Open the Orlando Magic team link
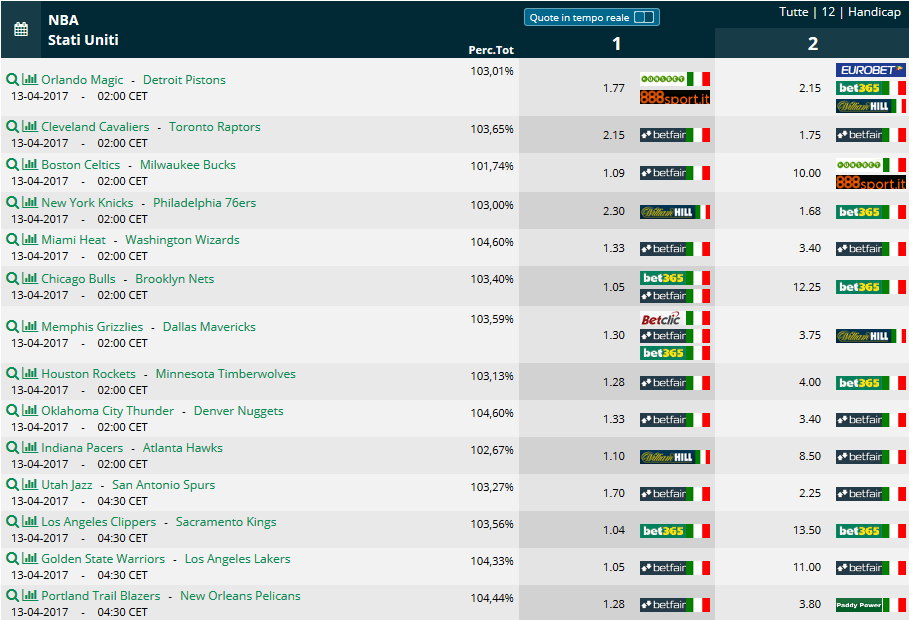This screenshot has height=620, width=909. click(x=82, y=80)
